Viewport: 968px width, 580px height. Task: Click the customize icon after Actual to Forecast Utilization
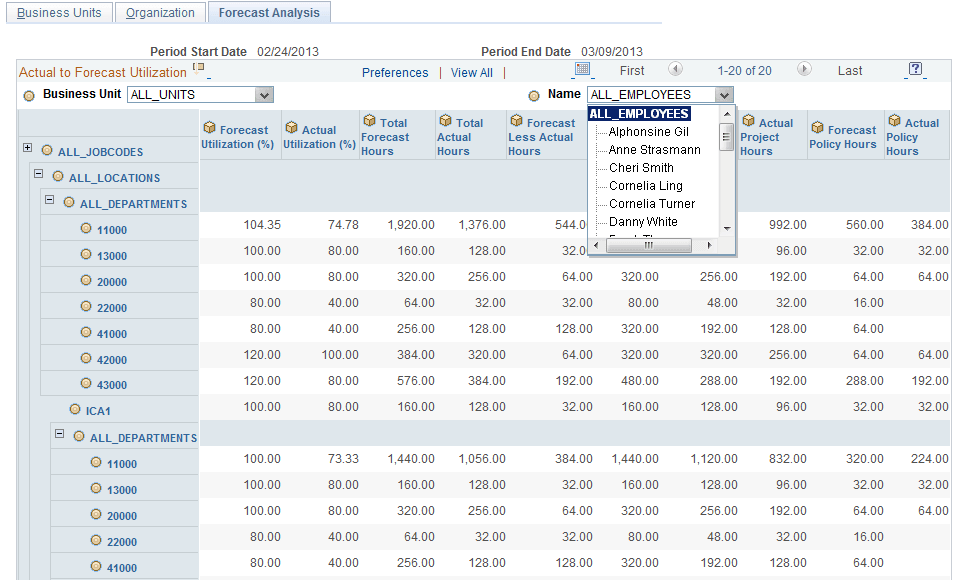(196, 67)
